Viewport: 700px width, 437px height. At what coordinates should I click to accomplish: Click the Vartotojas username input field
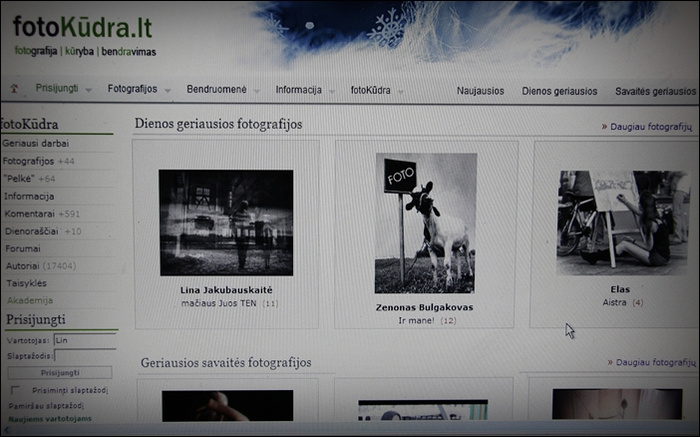pyautogui.click(x=83, y=340)
